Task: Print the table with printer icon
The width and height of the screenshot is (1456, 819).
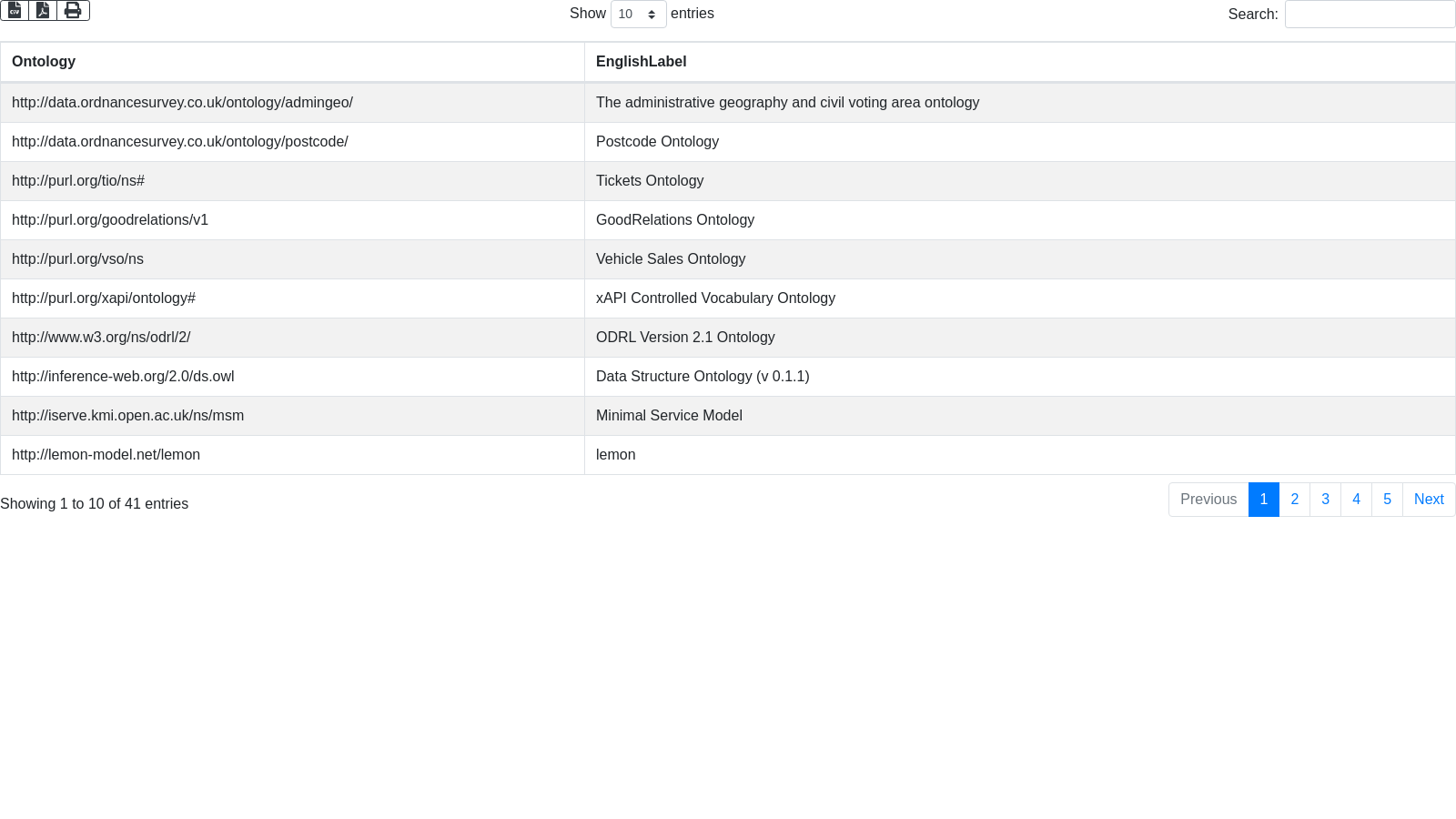Action: pyautogui.click(x=73, y=10)
